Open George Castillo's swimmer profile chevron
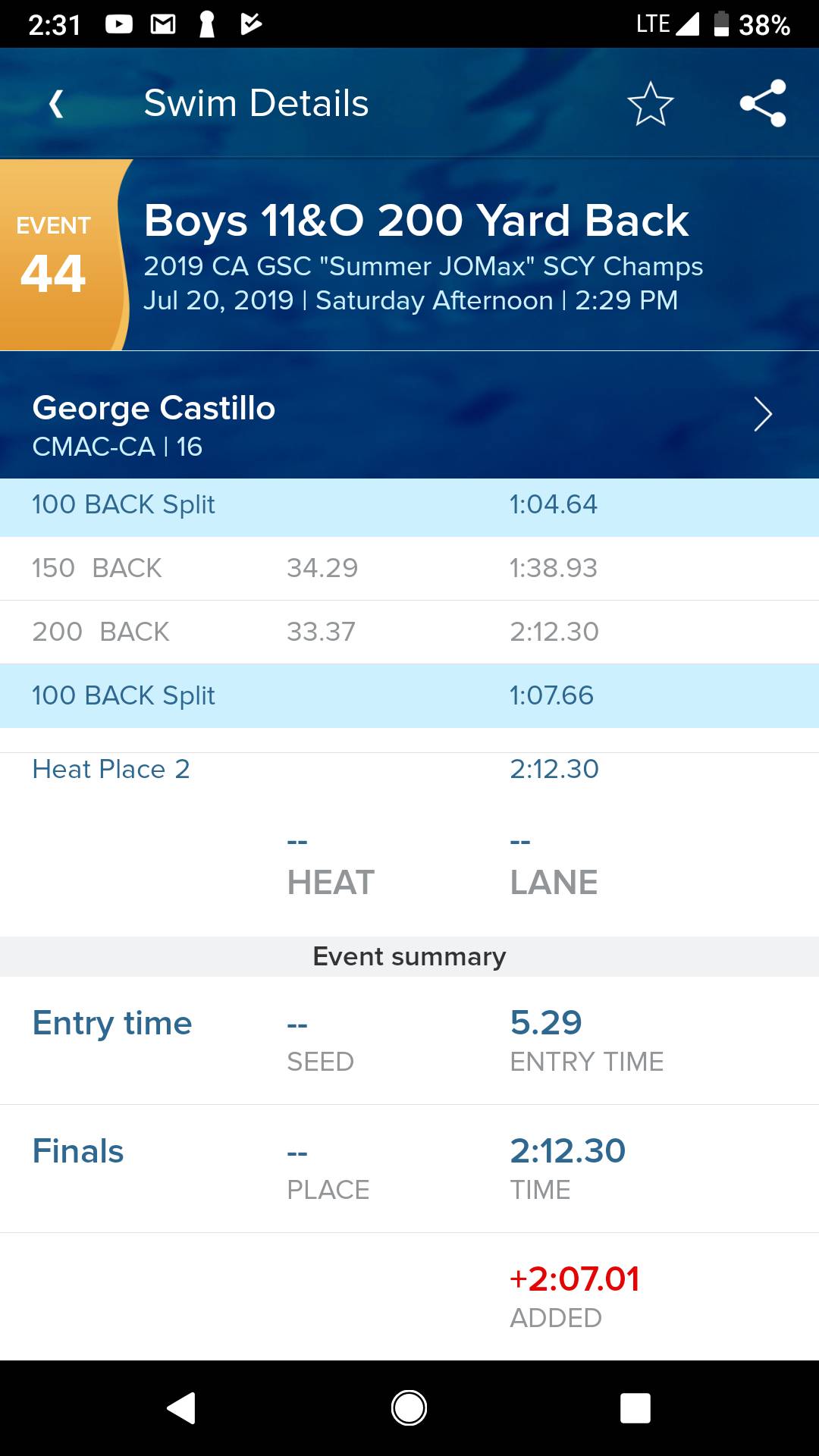This screenshot has height=1456, width=819. pyautogui.click(x=762, y=414)
